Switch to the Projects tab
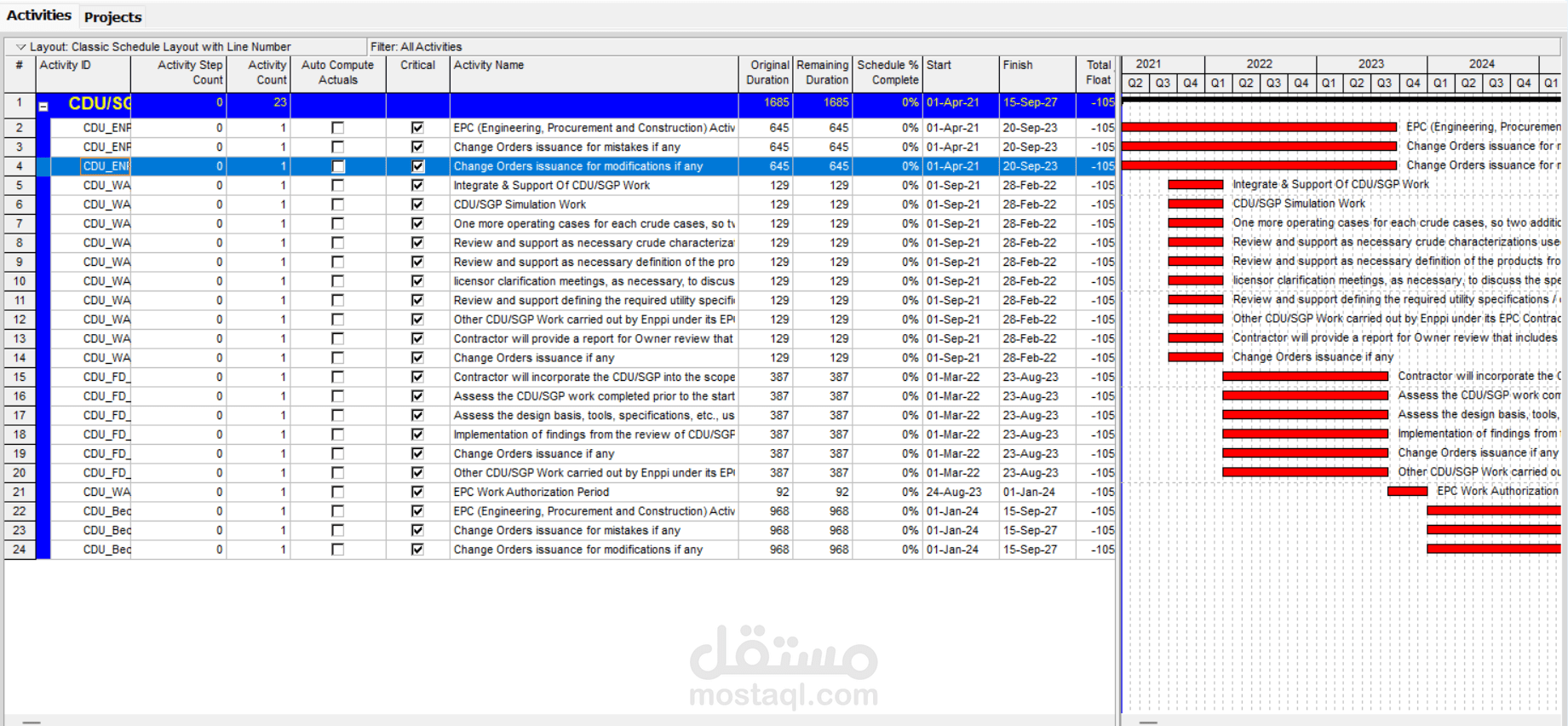Image resolution: width=1568 pixels, height=726 pixels. pos(112,17)
